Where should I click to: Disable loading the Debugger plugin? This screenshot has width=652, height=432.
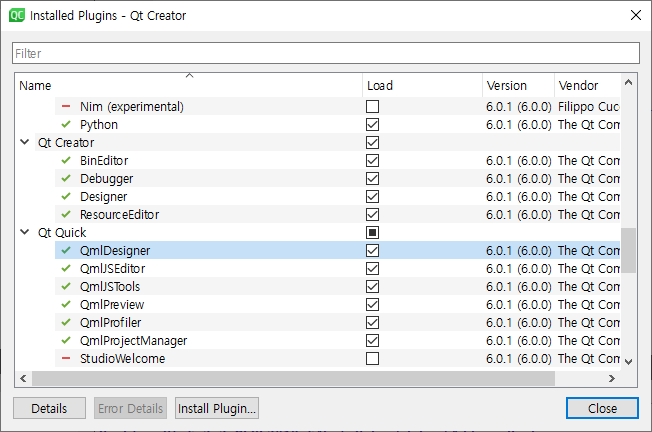[373, 178]
